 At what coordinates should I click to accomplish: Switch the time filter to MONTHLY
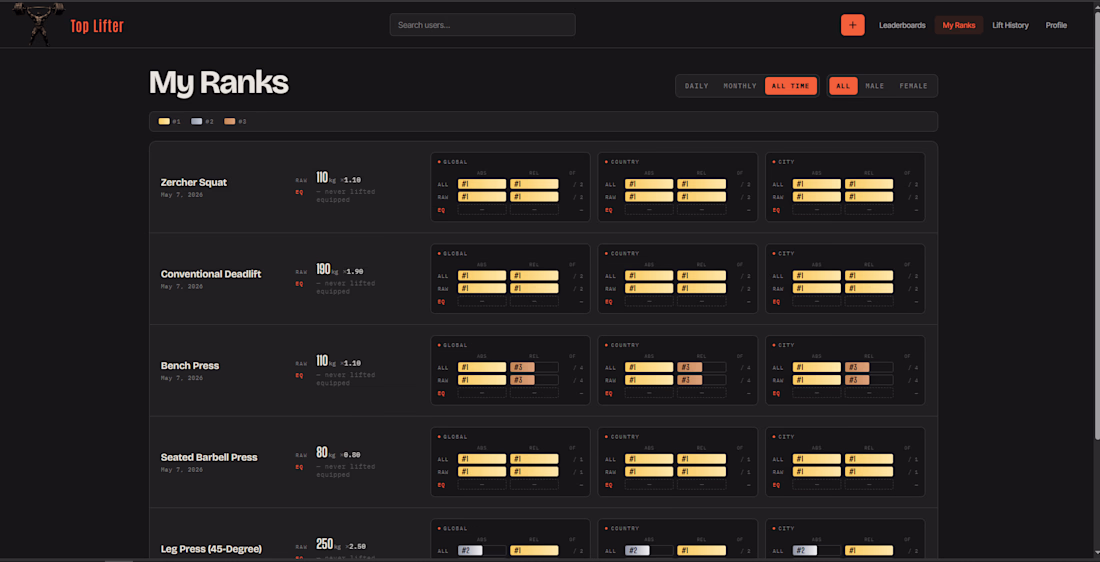(740, 86)
